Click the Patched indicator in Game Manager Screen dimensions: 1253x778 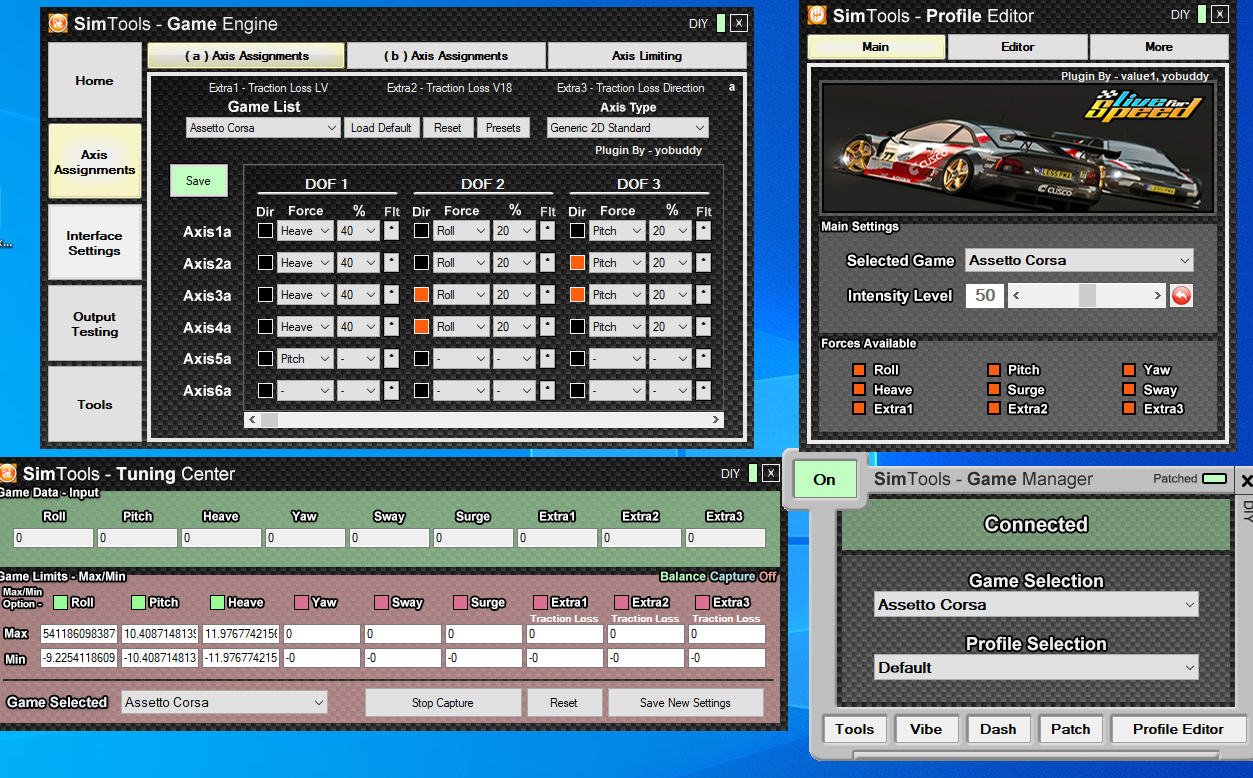1215,479
